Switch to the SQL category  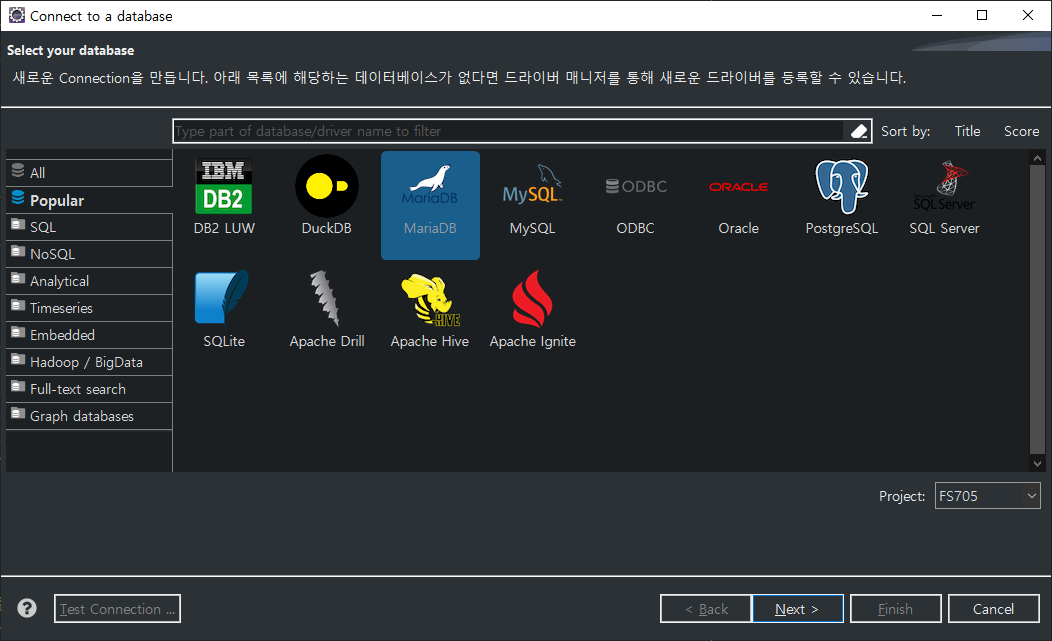coord(89,227)
